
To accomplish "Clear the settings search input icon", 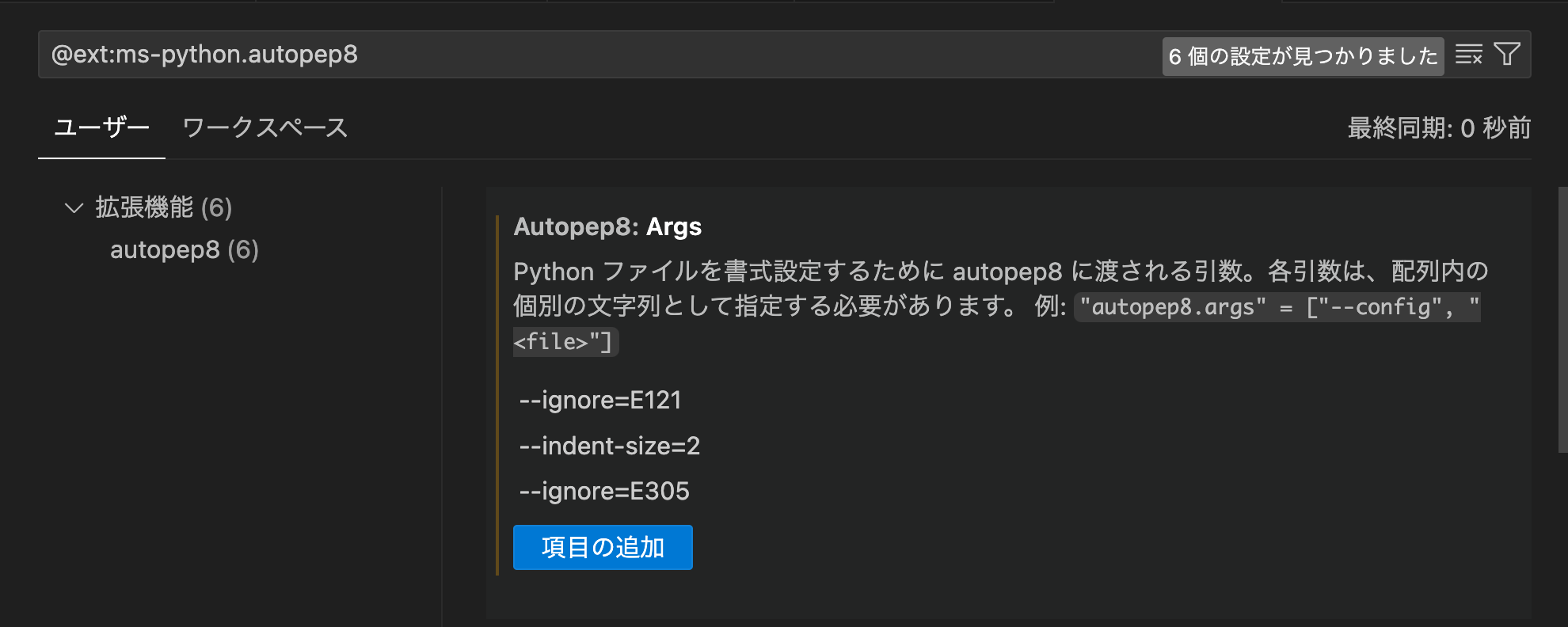I will pyautogui.click(x=1469, y=55).
